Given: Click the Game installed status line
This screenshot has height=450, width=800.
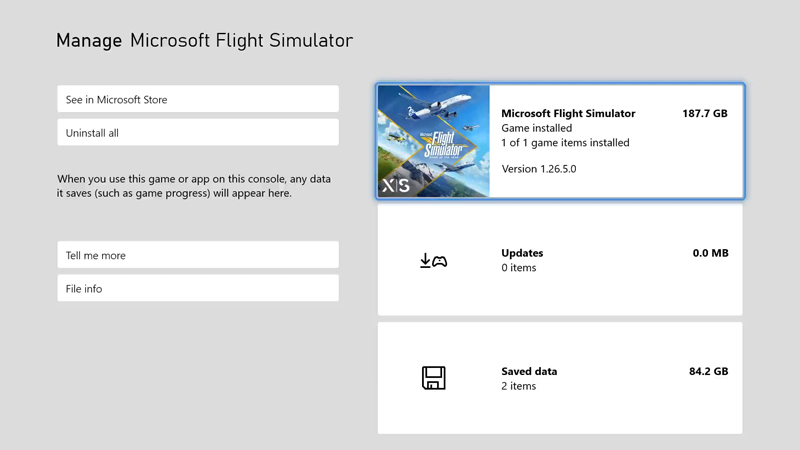Looking at the screenshot, I should (x=536, y=128).
